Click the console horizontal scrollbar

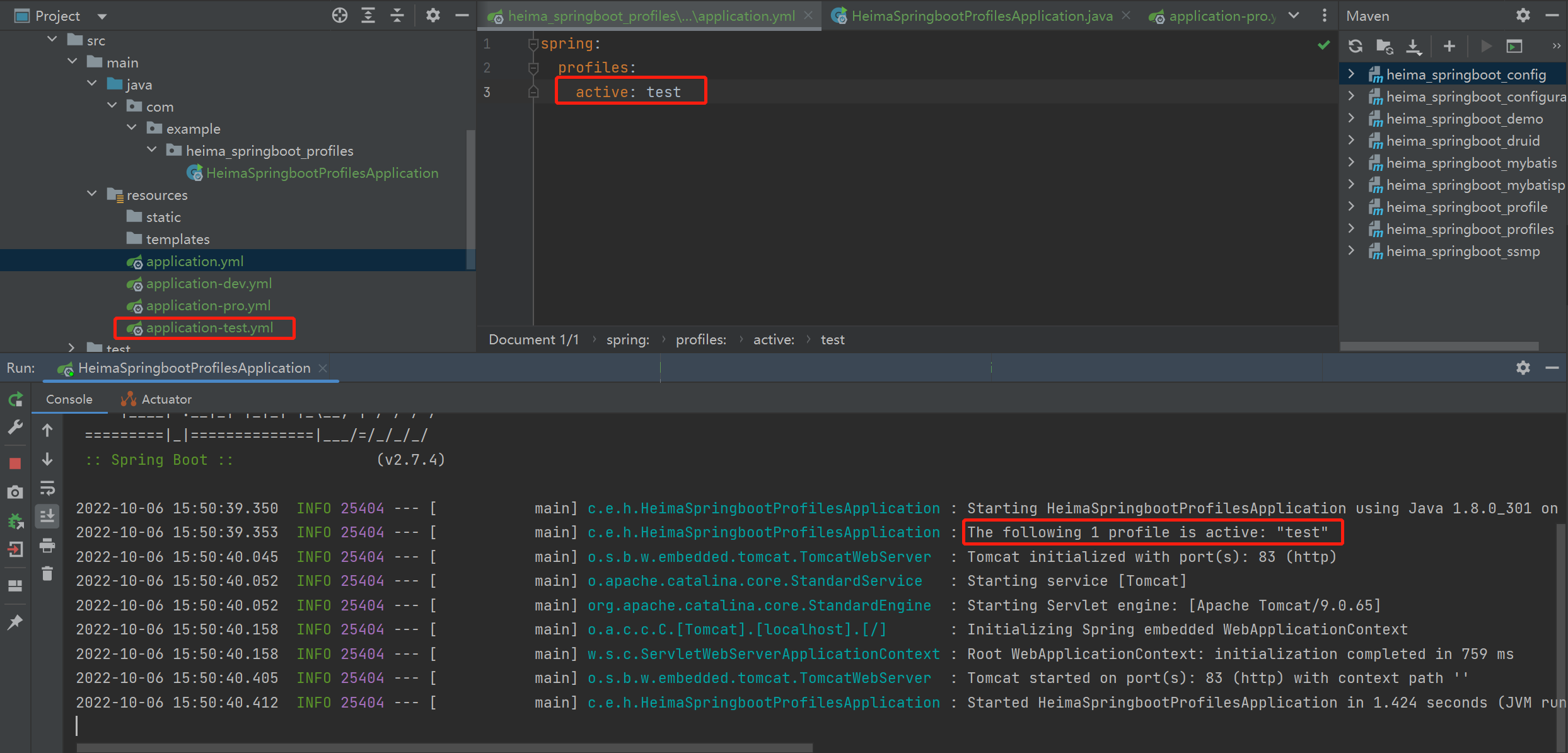[x=444, y=747]
